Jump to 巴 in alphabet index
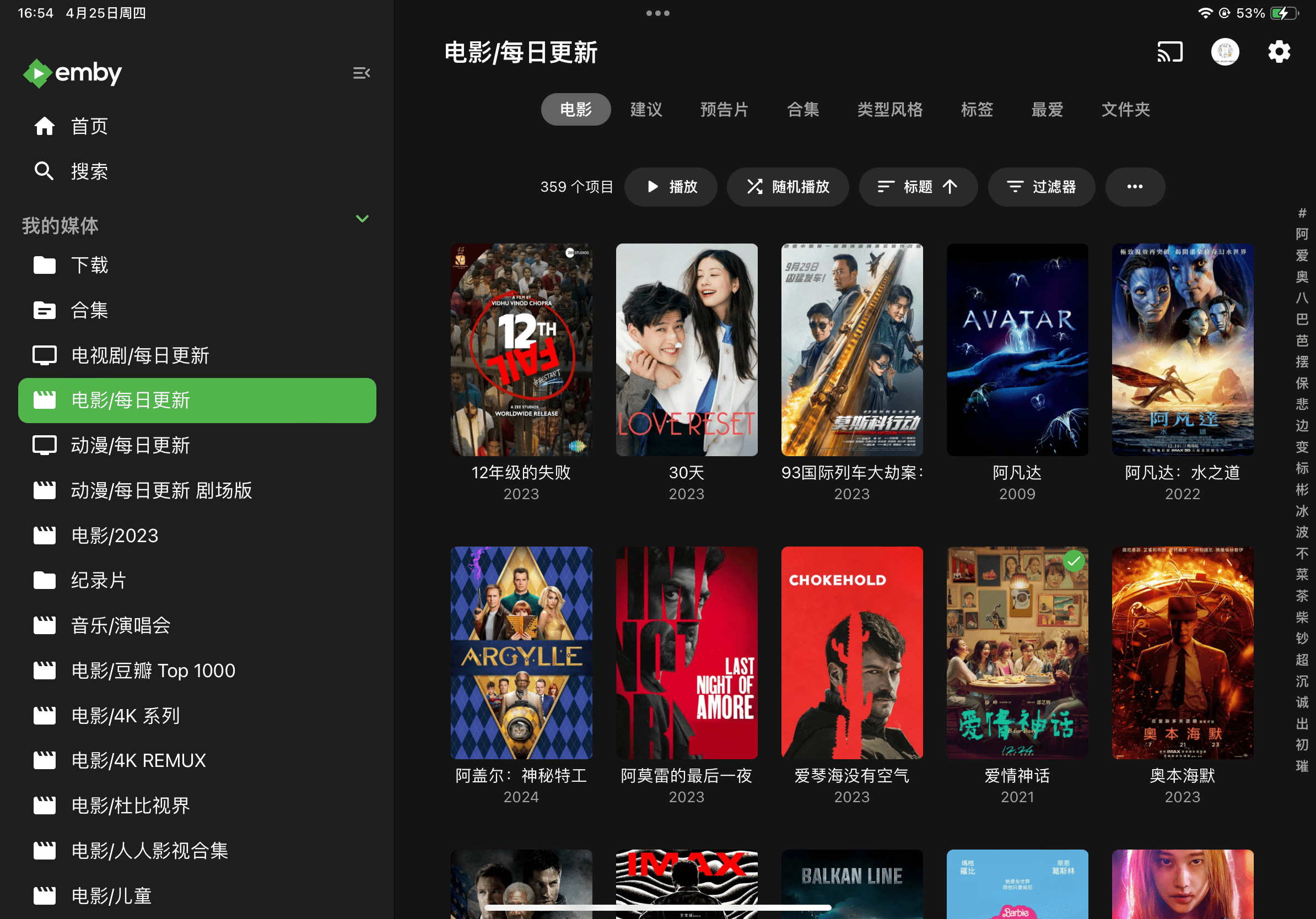1316x919 pixels. pos(1302,320)
